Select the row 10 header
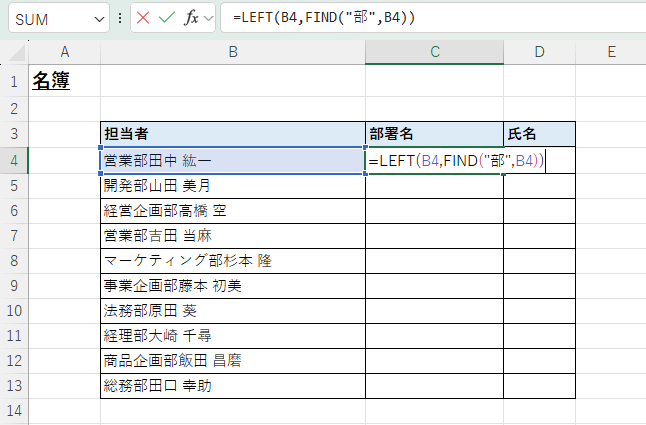Viewport: 646px width, 425px height. tap(14, 310)
